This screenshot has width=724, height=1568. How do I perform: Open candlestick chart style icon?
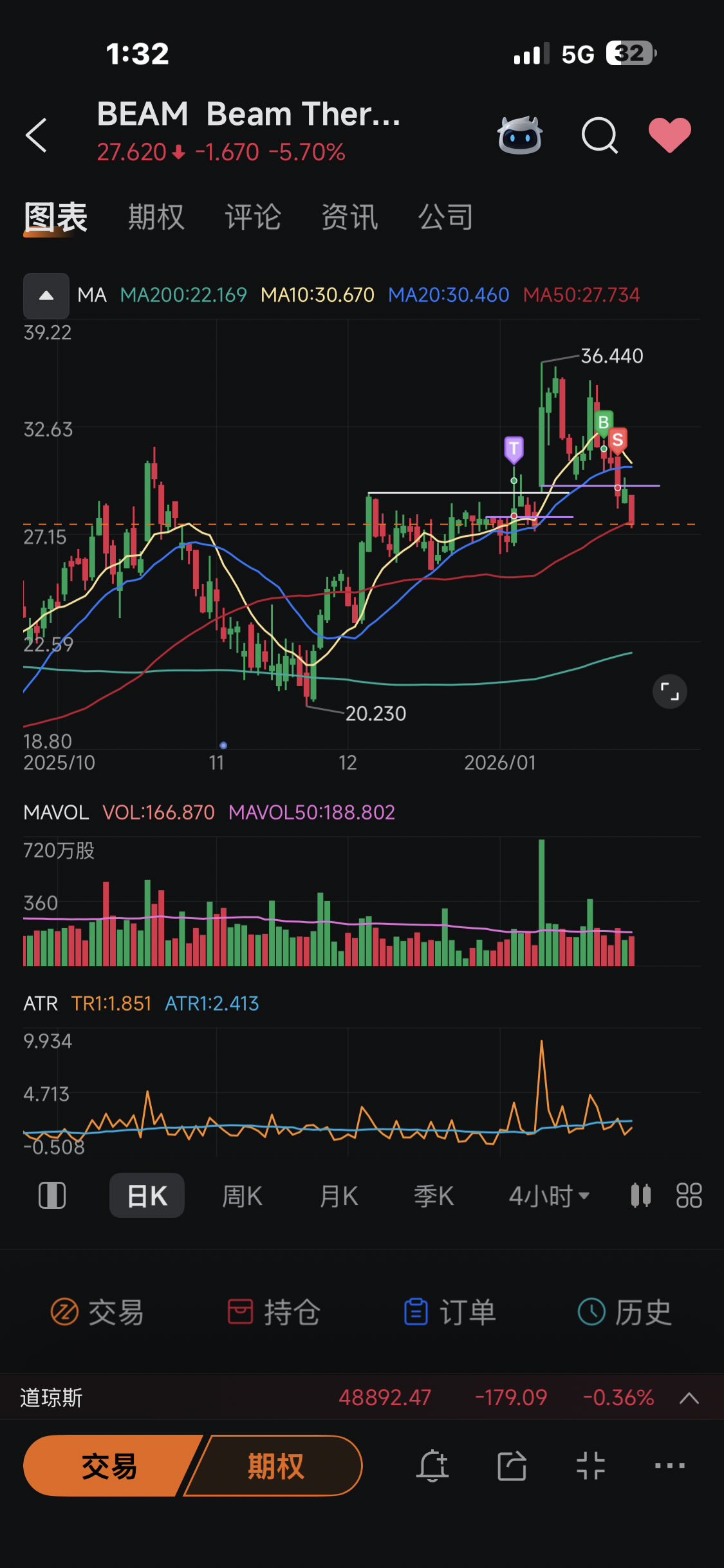[640, 1195]
